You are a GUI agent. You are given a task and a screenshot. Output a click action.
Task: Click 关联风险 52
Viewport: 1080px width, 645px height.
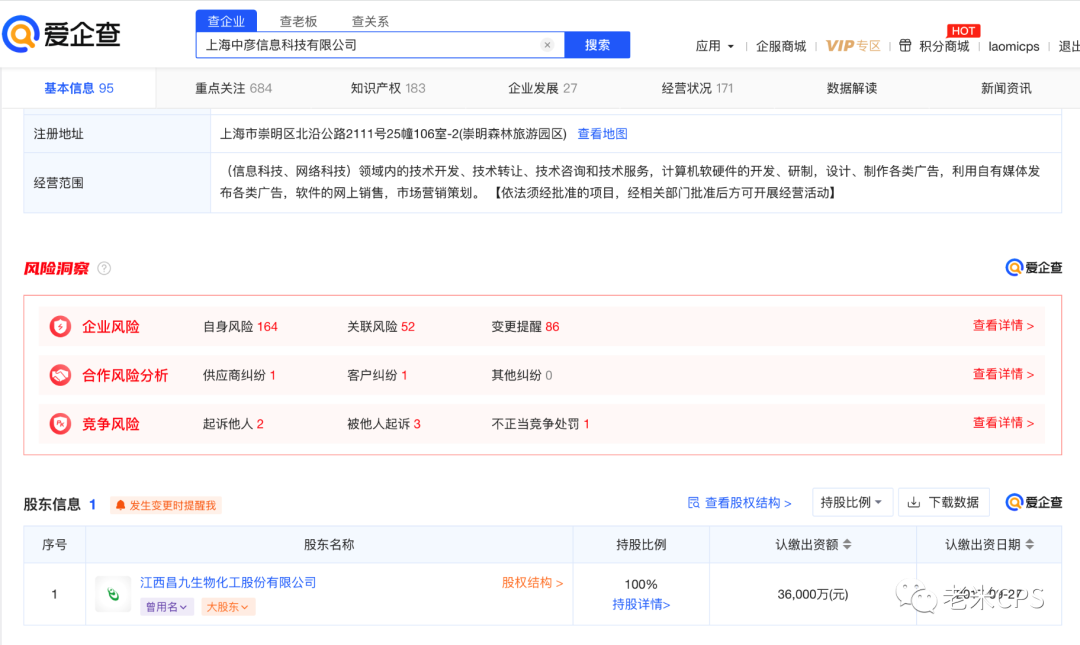click(x=381, y=326)
